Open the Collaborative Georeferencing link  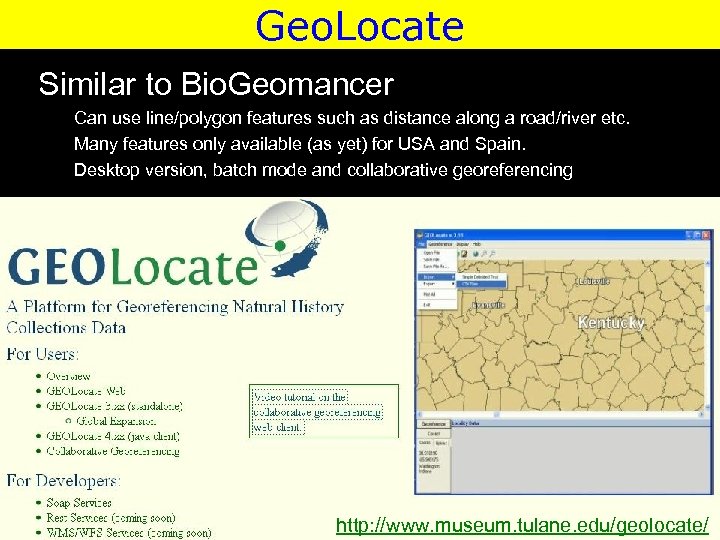coord(113,451)
